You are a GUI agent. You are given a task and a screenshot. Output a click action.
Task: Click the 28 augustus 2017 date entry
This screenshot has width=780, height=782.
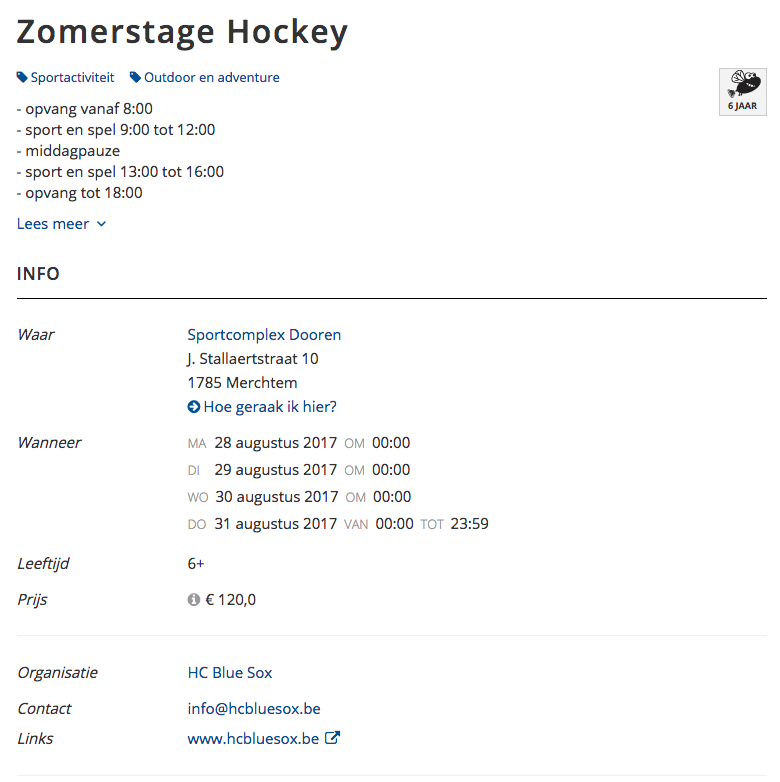point(276,443)
